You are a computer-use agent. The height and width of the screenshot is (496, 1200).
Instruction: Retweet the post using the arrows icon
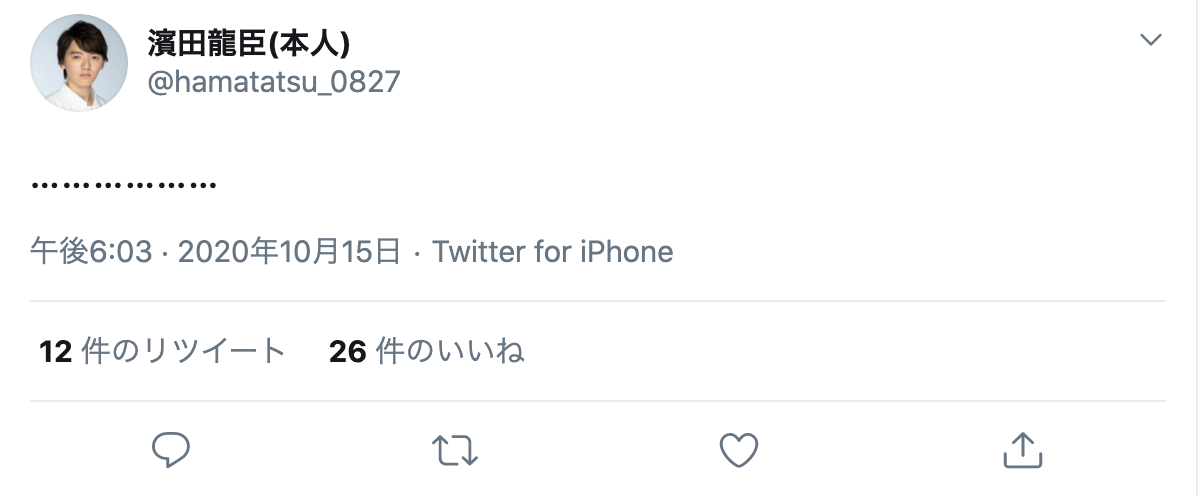pyautogui.click(x=455, y=450)
